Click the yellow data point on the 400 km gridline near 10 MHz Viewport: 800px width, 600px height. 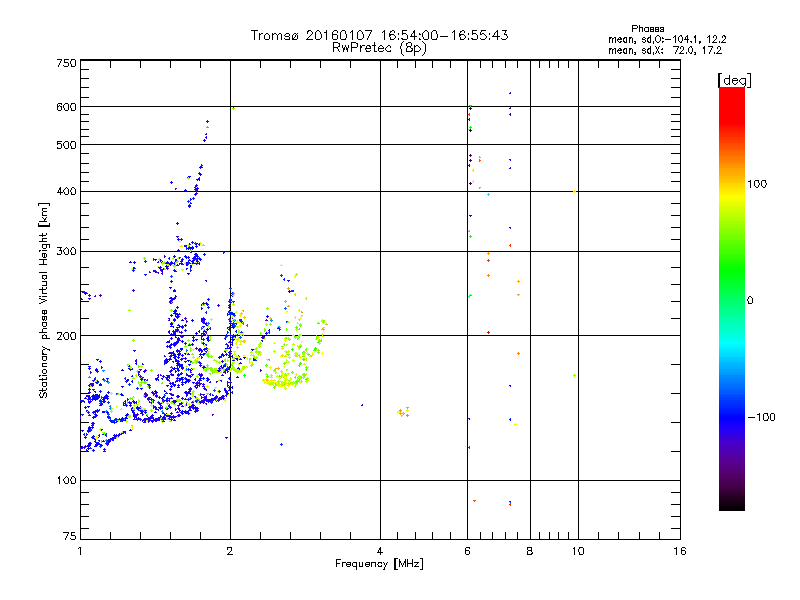(575, 192)
